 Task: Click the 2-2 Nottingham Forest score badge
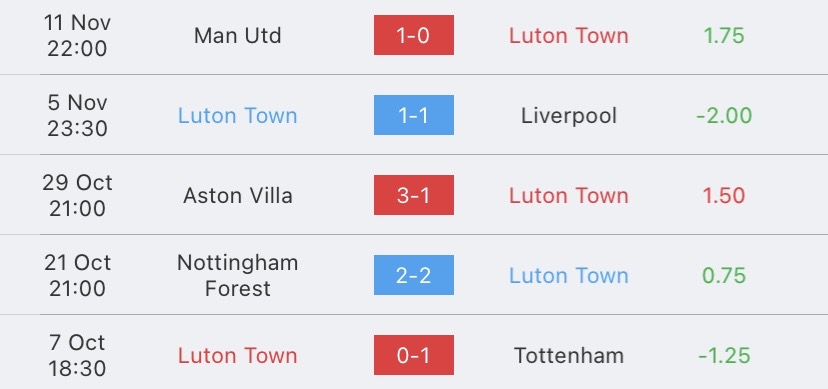[x=413, y=275]
